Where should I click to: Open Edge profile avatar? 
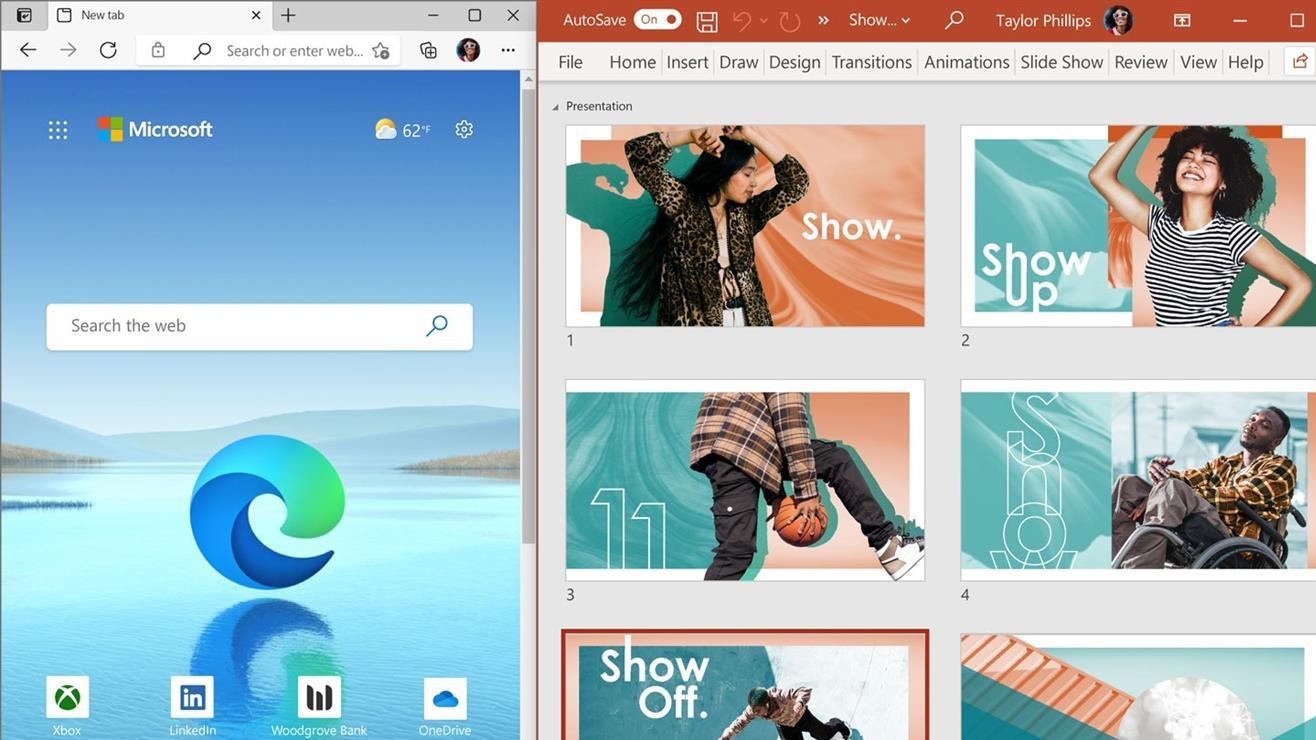point(468,50)
